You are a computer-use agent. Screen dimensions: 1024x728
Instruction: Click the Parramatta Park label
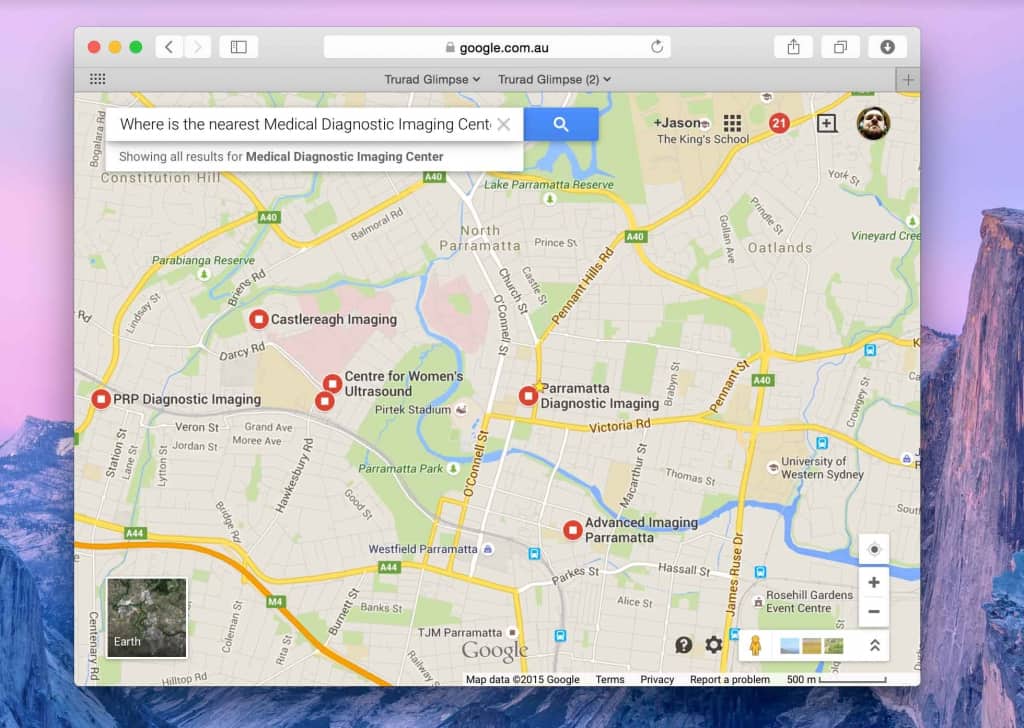point(400,469)
